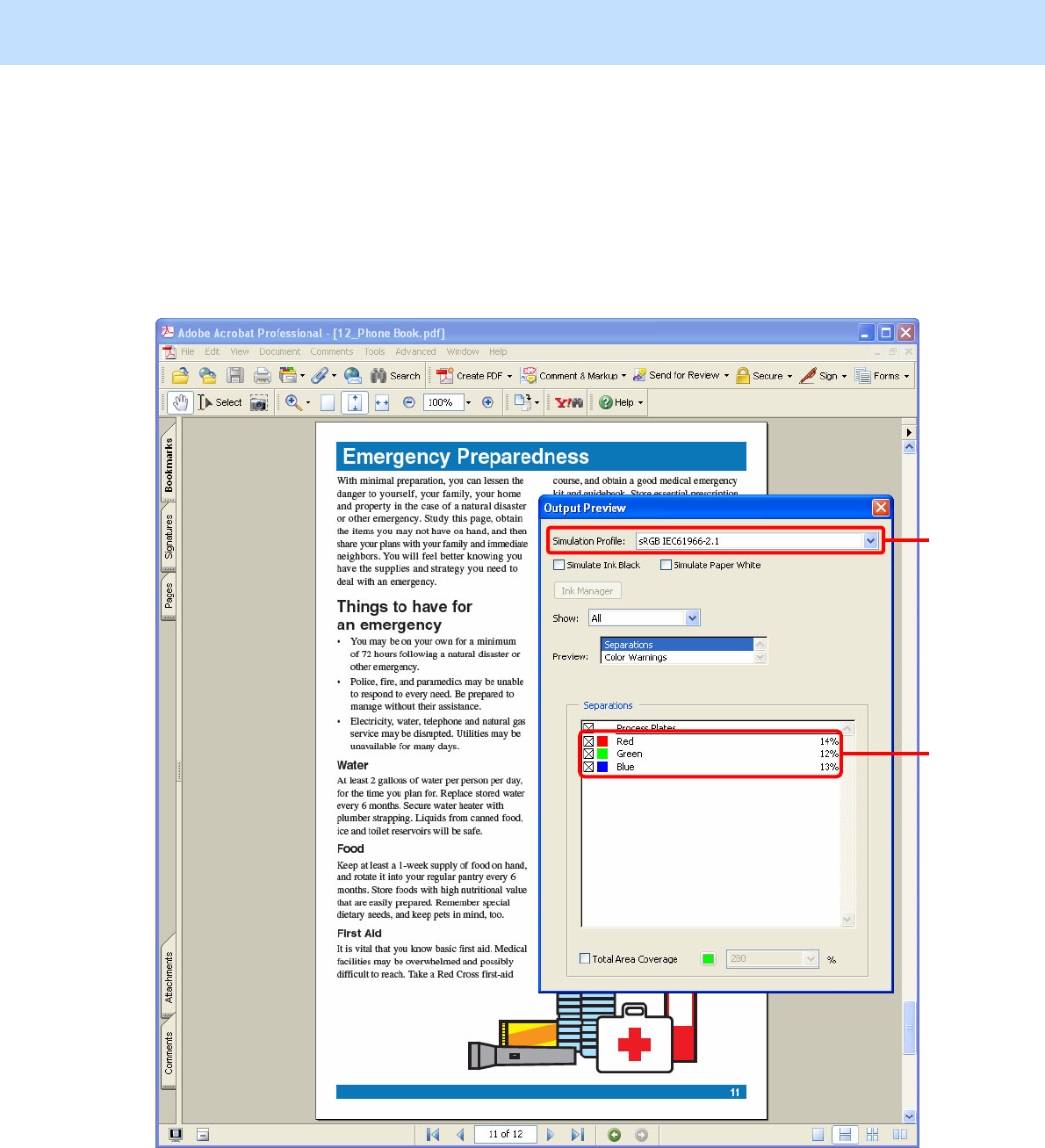Open the Signatures side tab
This screenshot has width=1045, height=1148.
tap(169, 537)
